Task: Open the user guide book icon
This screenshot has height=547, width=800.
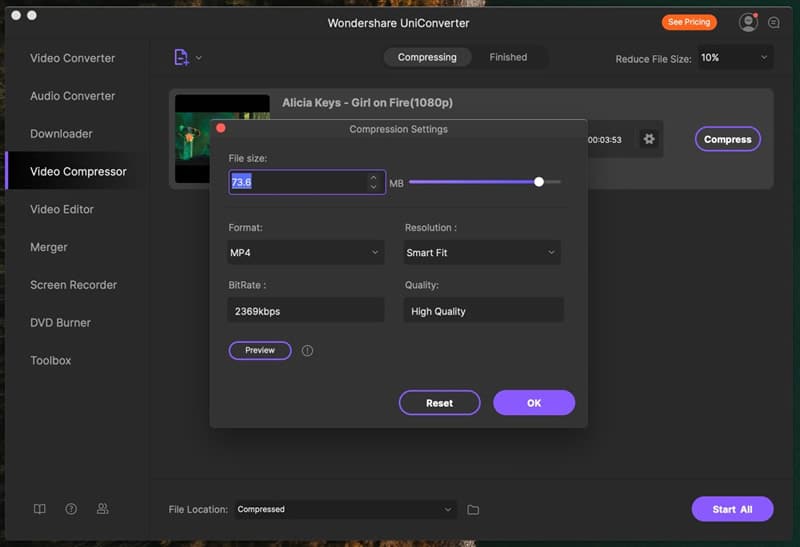Action: (x=39, y=509)
